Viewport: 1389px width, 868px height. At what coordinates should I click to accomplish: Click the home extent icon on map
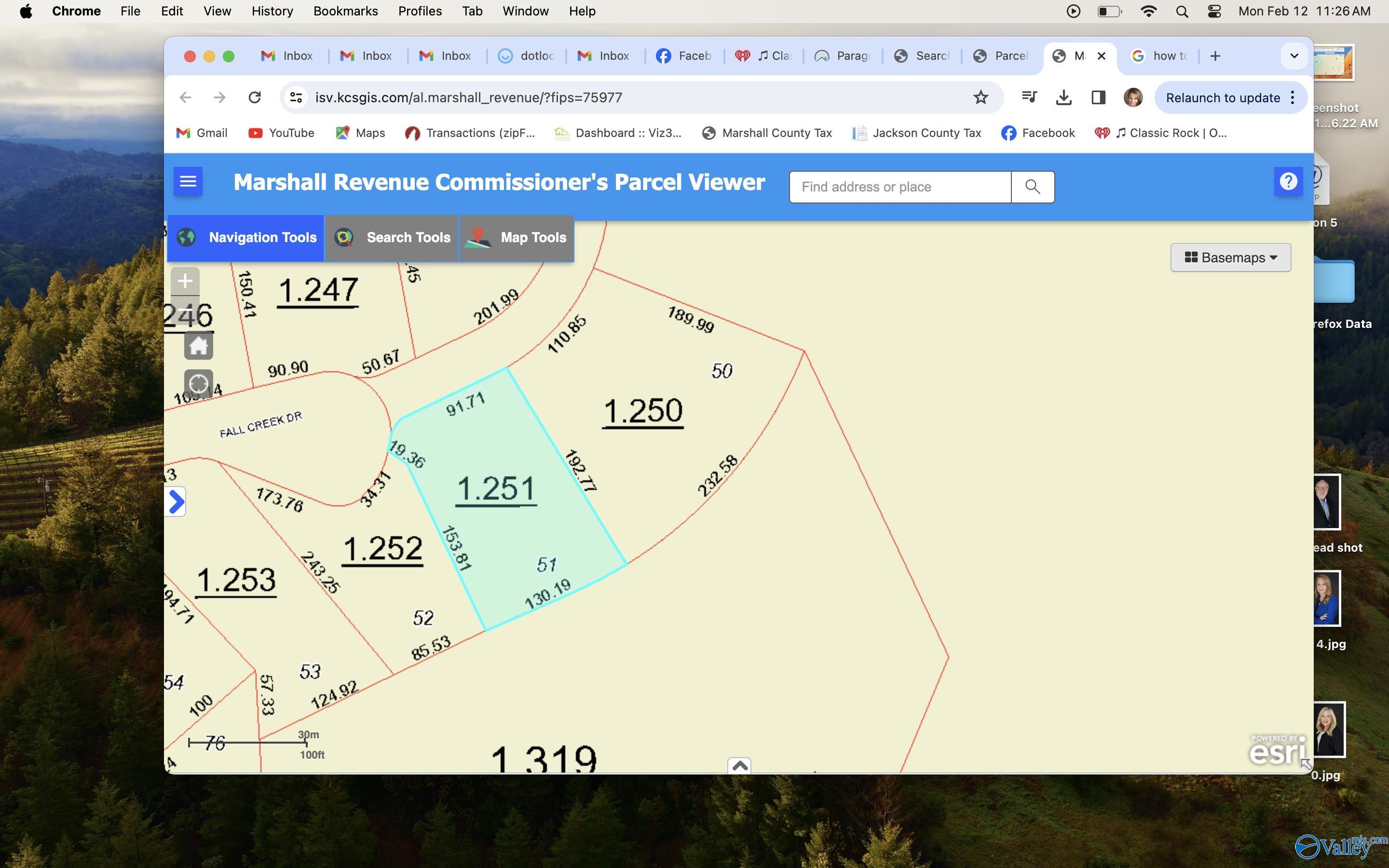(x=198, y=346)
